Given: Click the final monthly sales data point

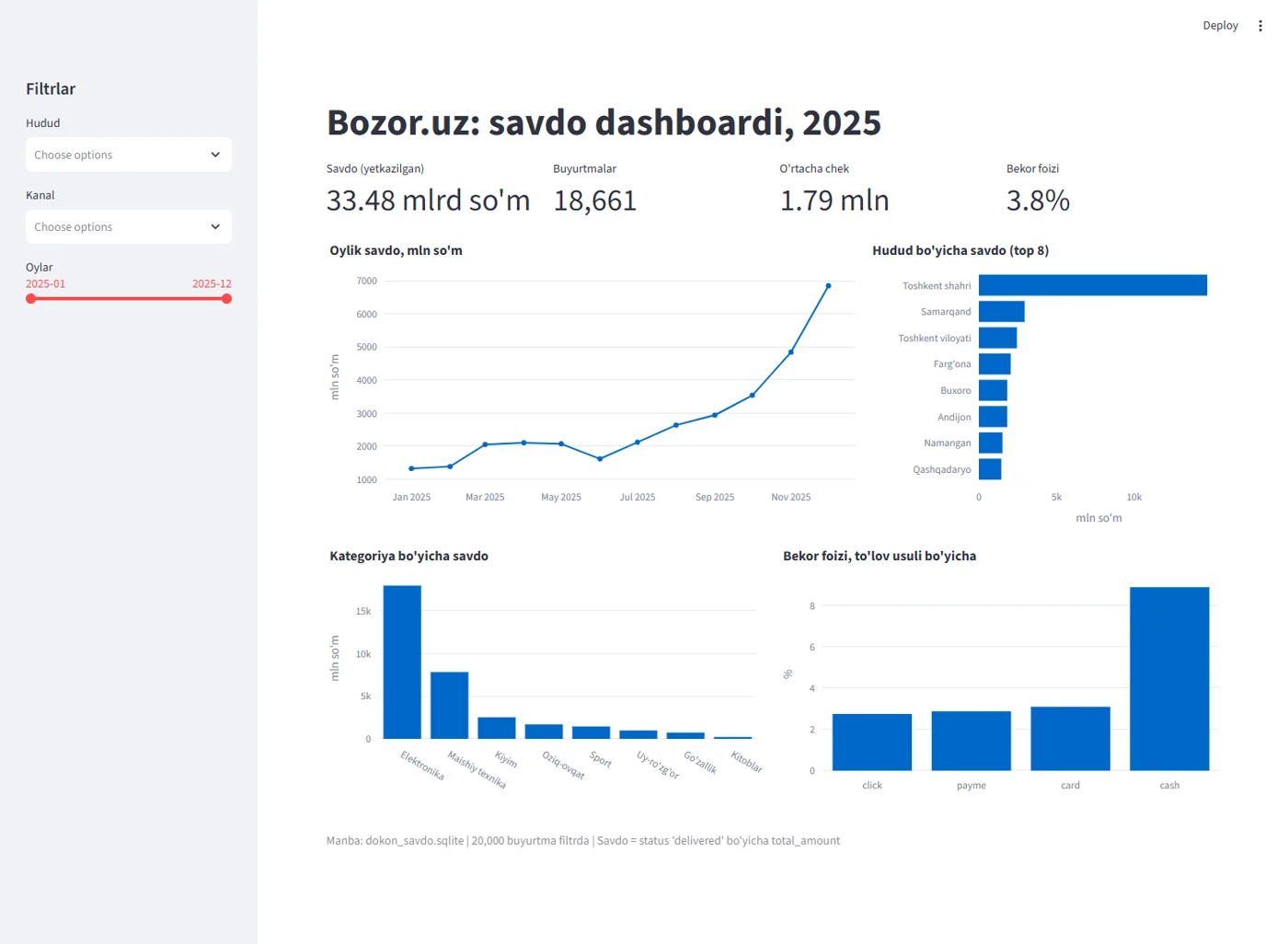Looking at the screenshot, I should point(828,286).
